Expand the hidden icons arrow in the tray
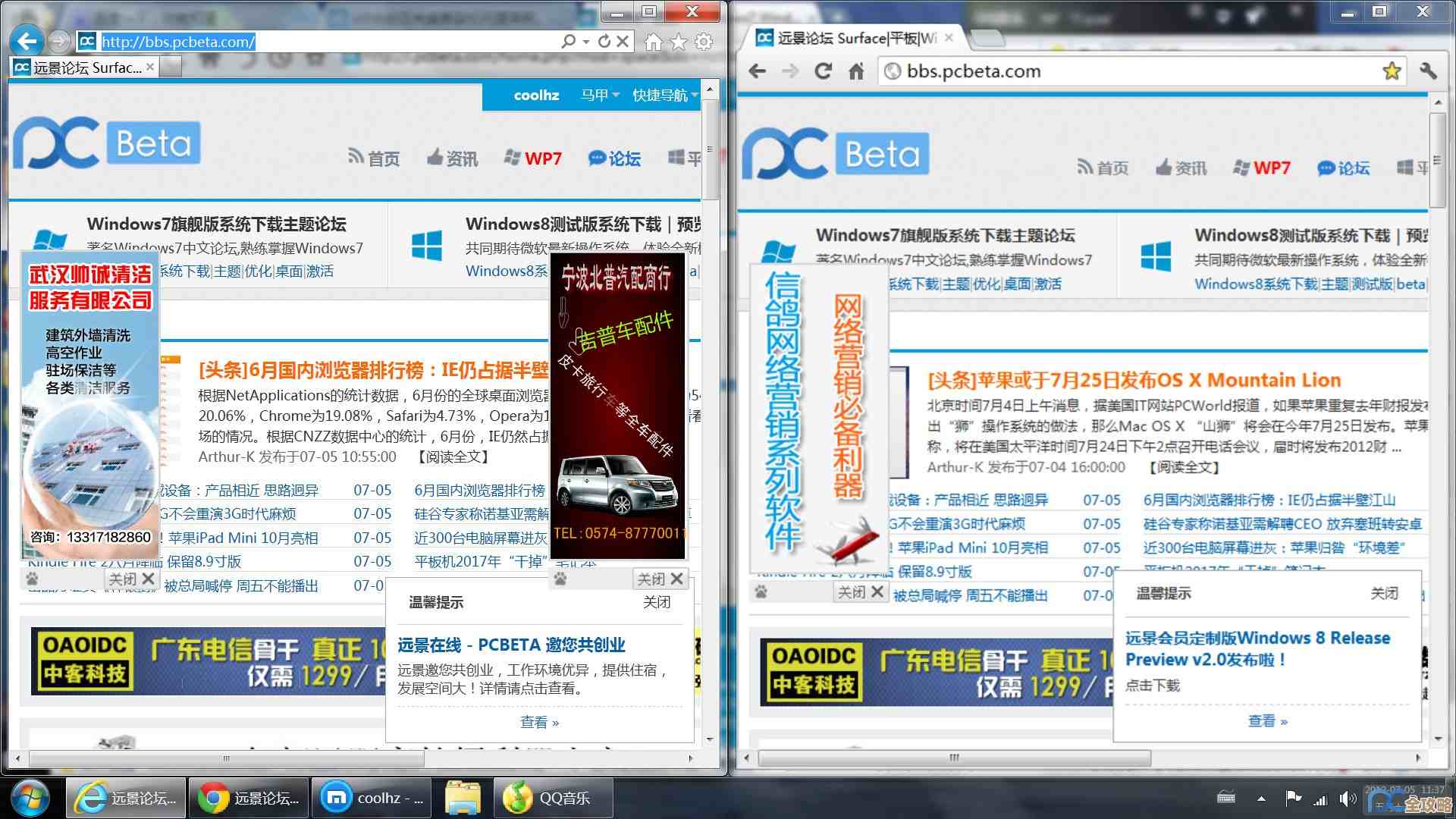This screenshot has width=1456, height=819. (1261, 798)
